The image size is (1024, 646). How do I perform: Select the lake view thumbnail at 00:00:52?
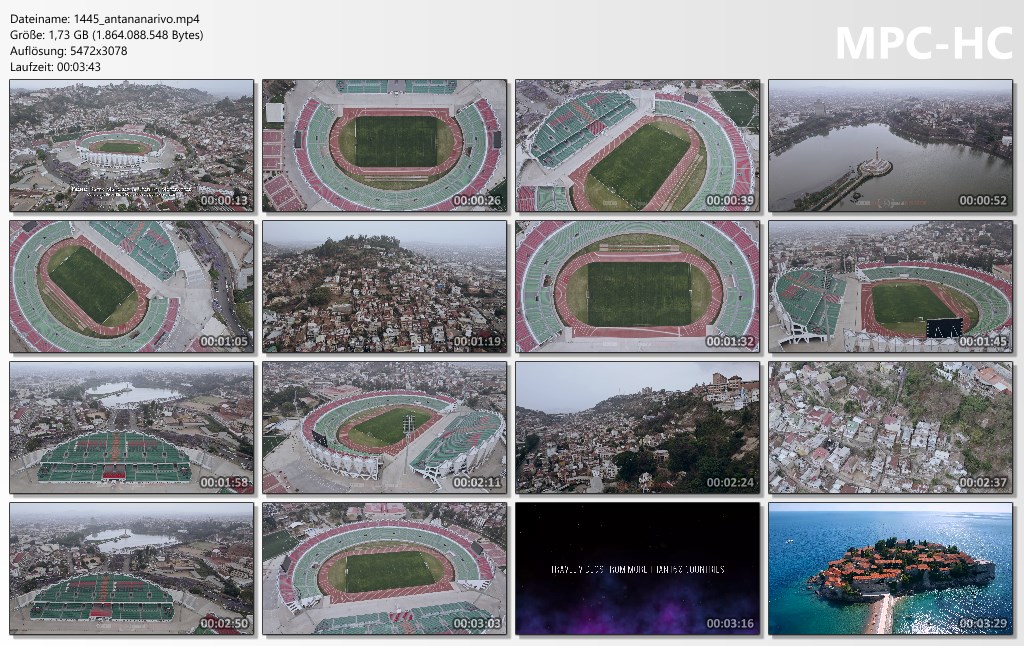pyautogui.click(x=891, y=146)
